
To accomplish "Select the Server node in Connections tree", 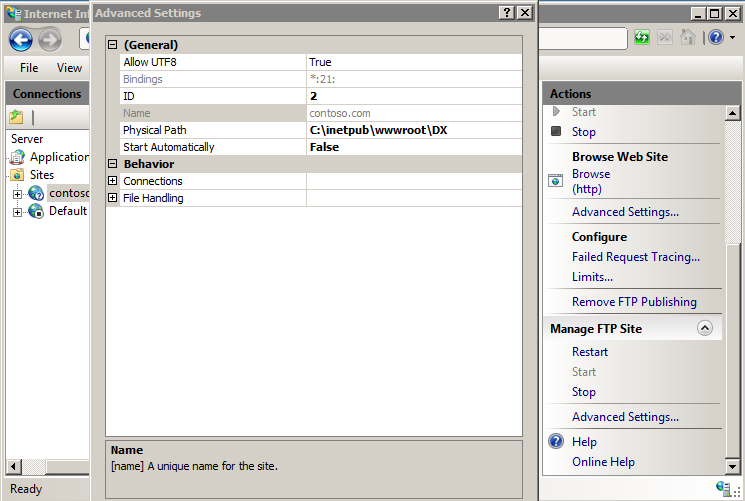I will pyautogui.click(x=27, y=139).
